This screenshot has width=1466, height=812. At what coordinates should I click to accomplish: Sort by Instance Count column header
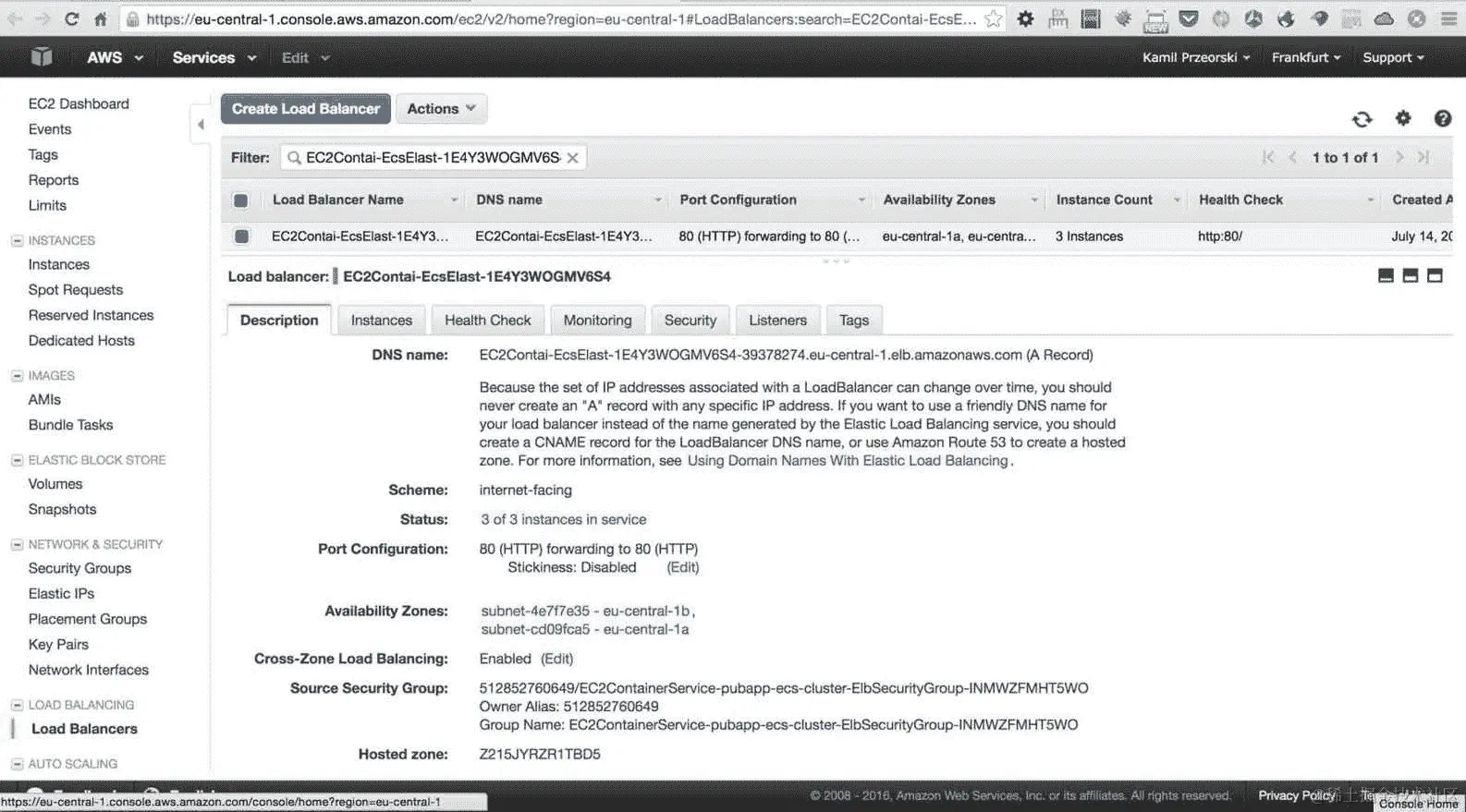click(x=1105, y=200)
